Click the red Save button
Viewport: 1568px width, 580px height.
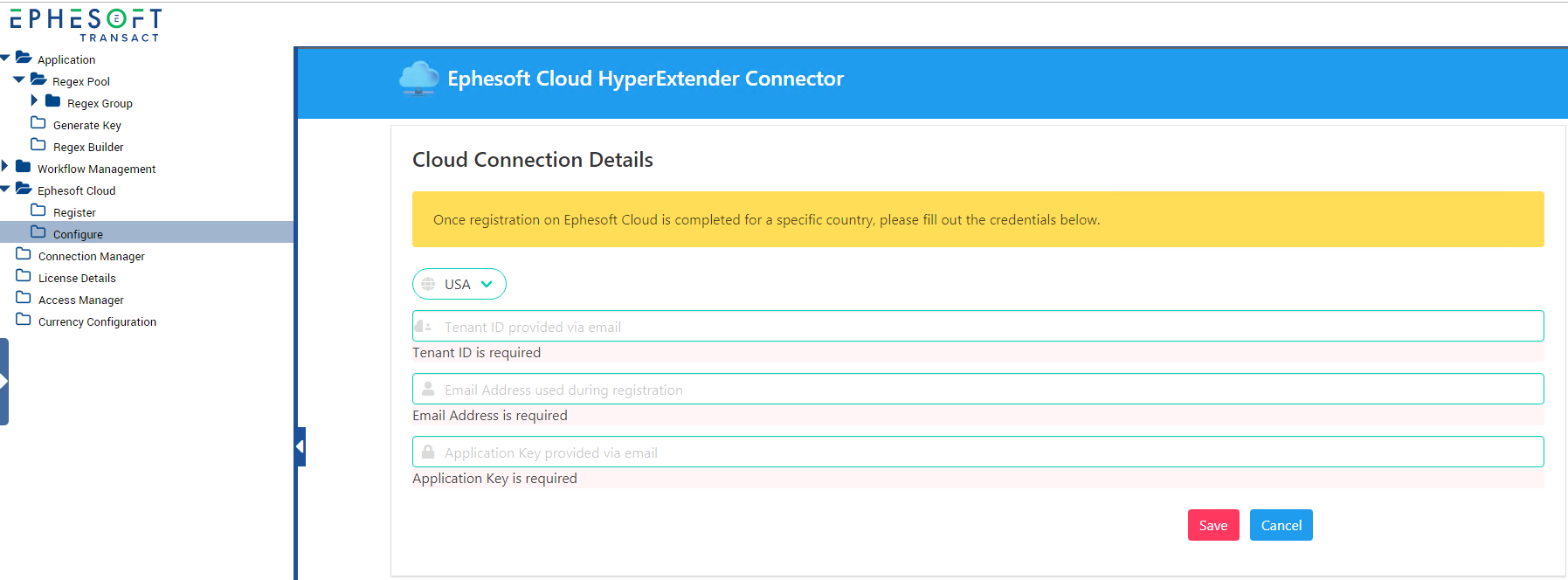[1213, 525]
